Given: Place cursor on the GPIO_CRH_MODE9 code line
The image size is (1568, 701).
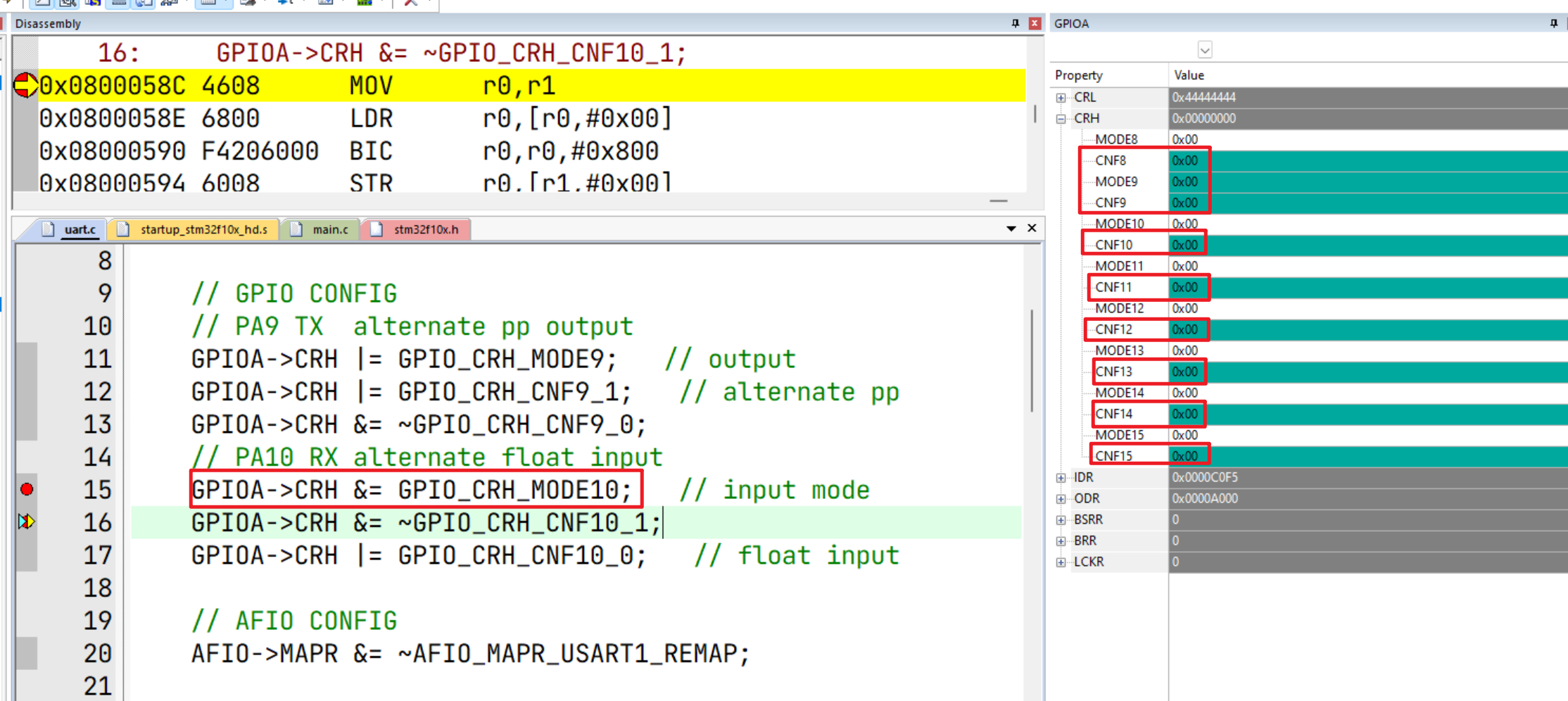Looking at the screenshot, I should [x=404, y=359].
